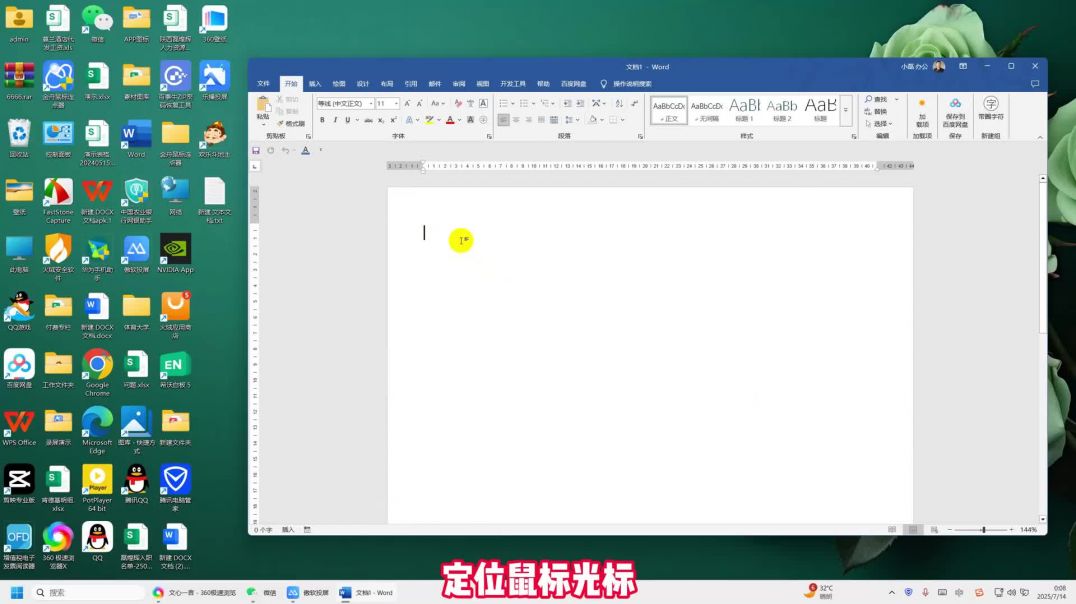The image size is (1076, 604).
Task: Toggle italic formatting
Action: [336, 120]
